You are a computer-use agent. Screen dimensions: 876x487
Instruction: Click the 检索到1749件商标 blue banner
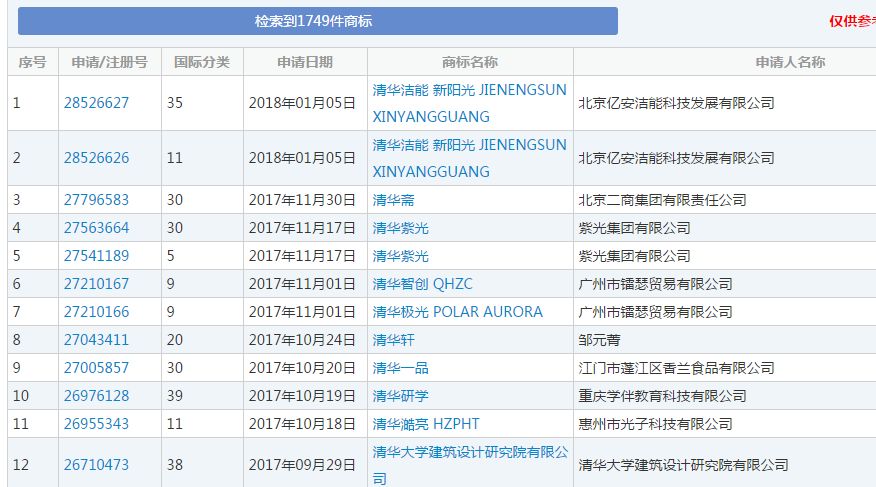317,21
